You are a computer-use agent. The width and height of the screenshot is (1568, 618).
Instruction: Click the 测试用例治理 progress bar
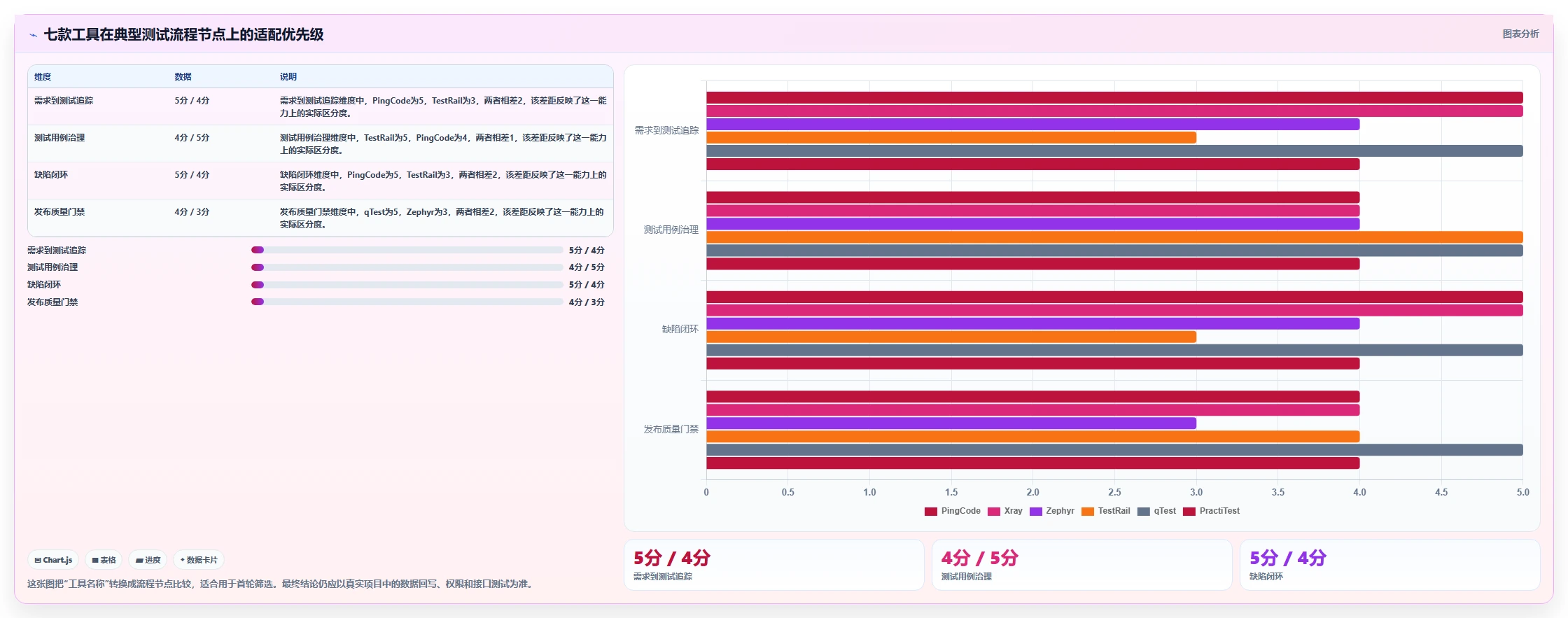407,267
